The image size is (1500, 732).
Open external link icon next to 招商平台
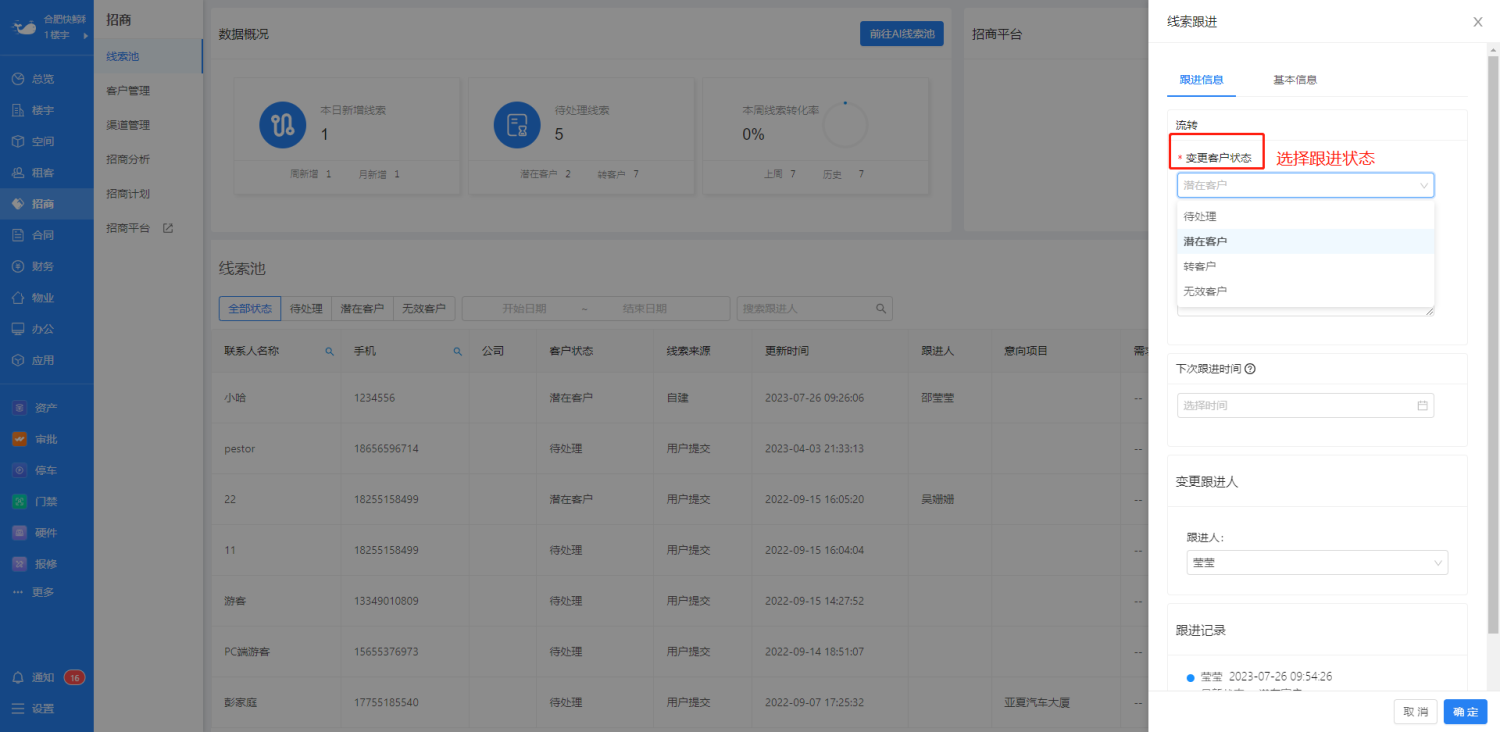coord(168,228)
